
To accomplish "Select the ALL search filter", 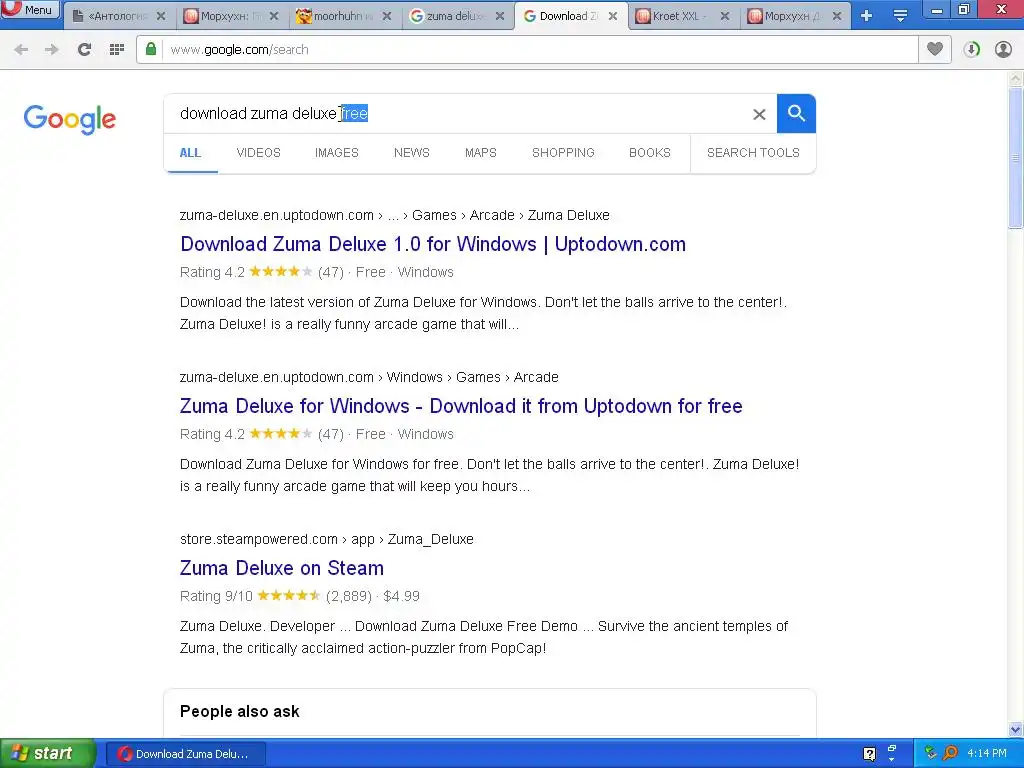I will pos(190,153).
